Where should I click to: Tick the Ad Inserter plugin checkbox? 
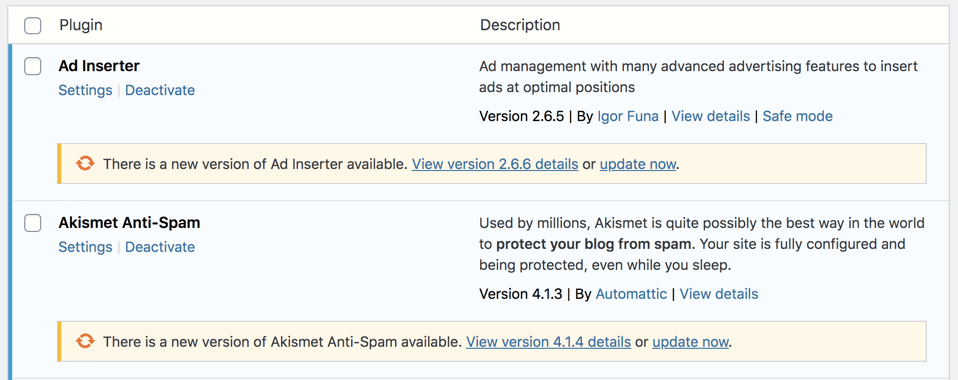(32, 67)
